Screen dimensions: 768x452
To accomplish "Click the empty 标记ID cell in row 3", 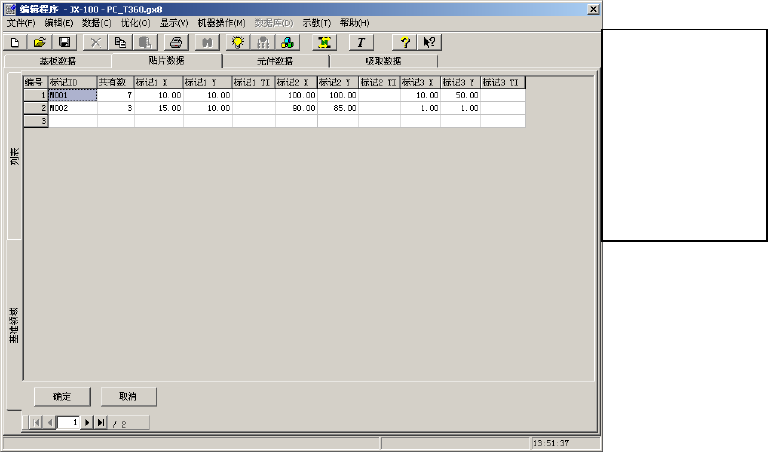I will pos(72,121).
